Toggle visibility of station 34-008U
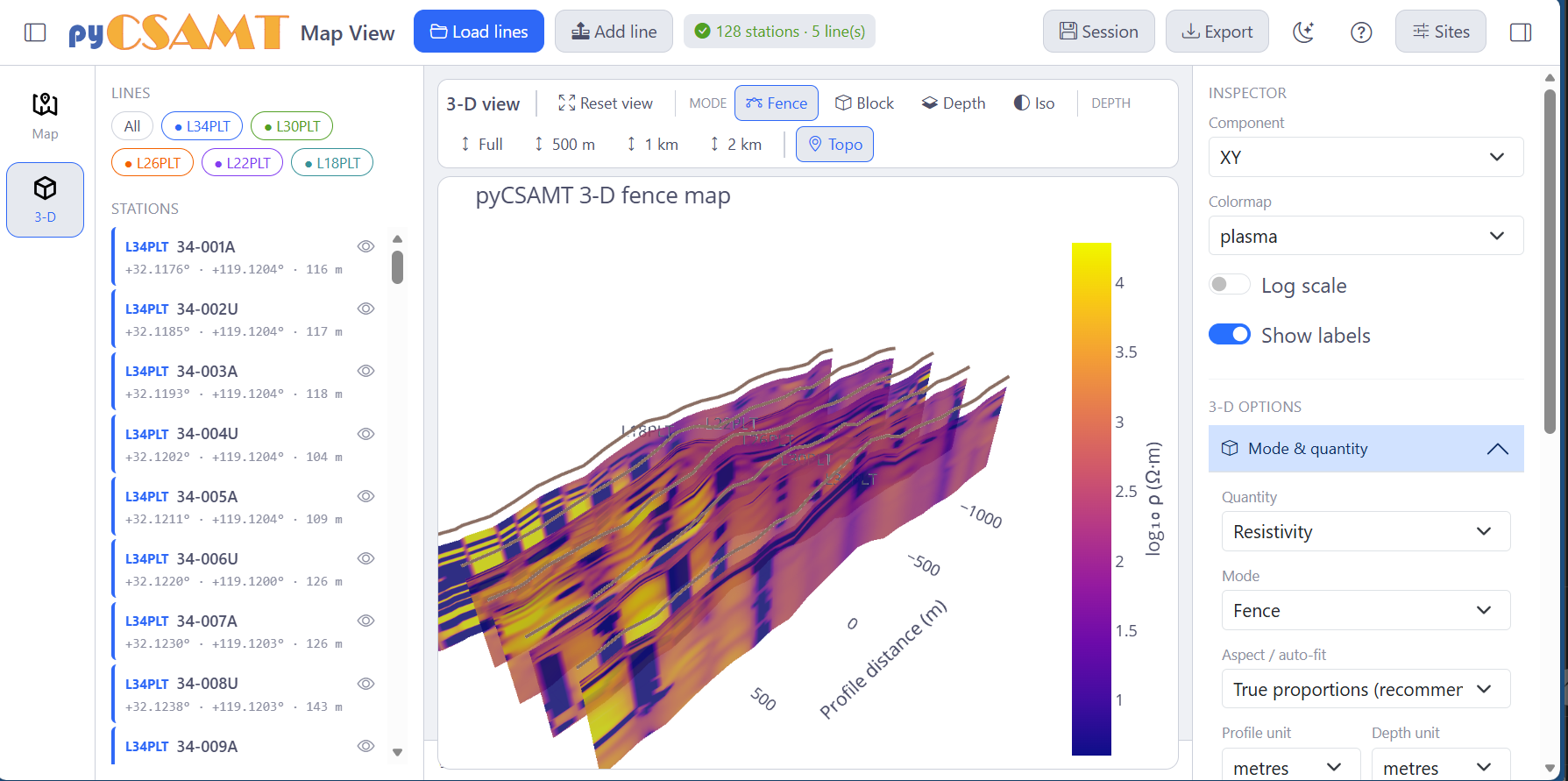 click(x=366, y=684)
